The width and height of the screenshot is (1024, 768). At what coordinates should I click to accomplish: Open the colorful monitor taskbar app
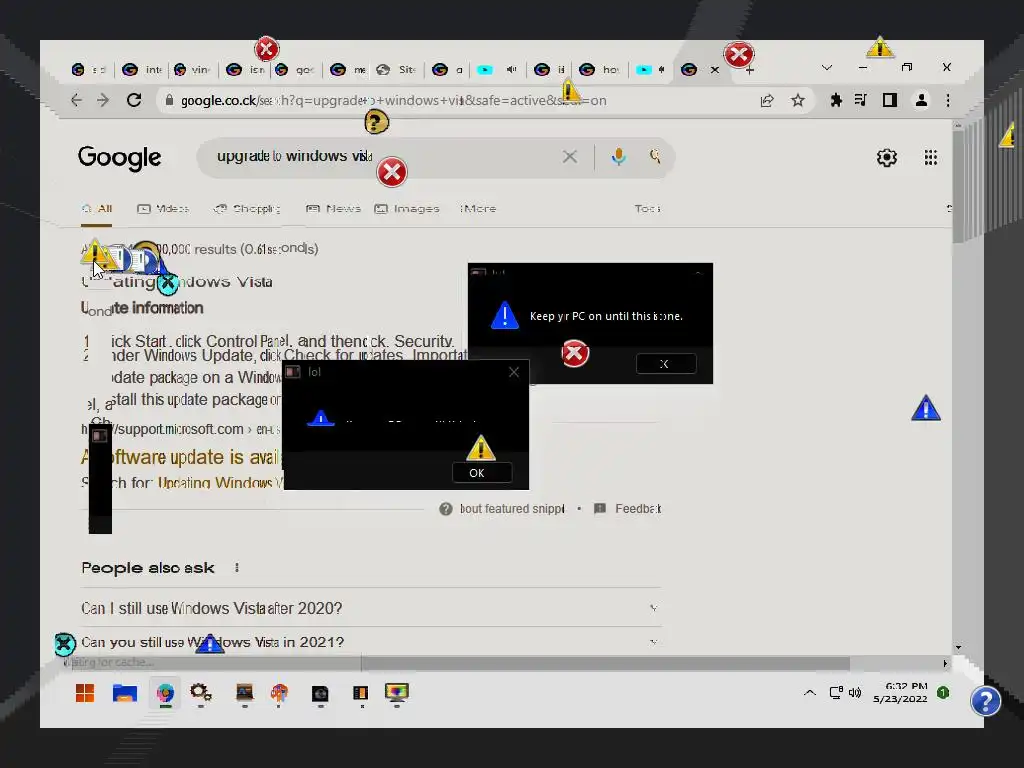coord(396,693)
